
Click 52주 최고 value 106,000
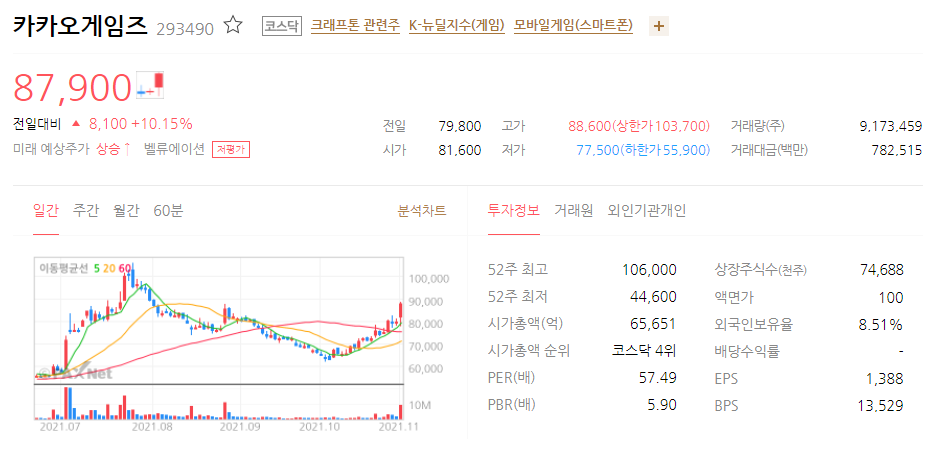[x=649, y=270]
